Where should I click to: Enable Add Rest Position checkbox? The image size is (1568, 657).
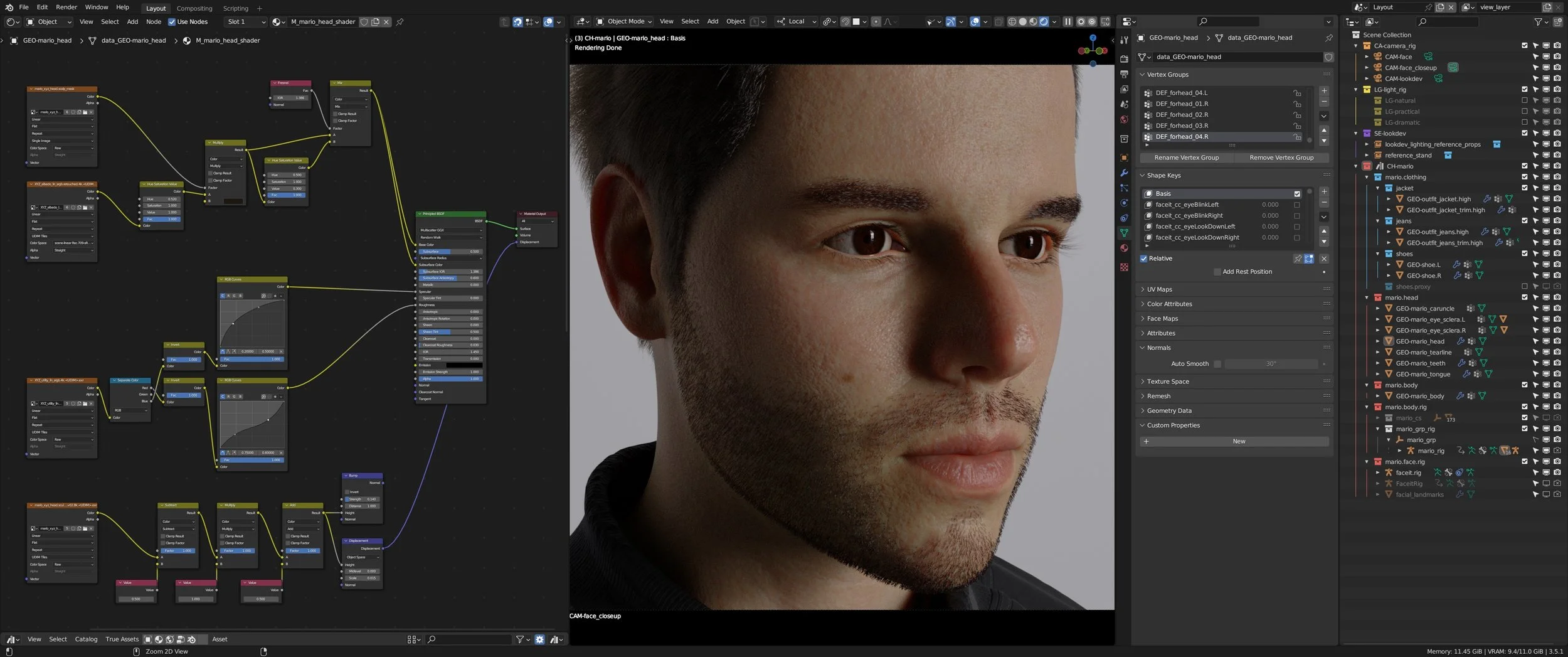[x=1217, y=272]
